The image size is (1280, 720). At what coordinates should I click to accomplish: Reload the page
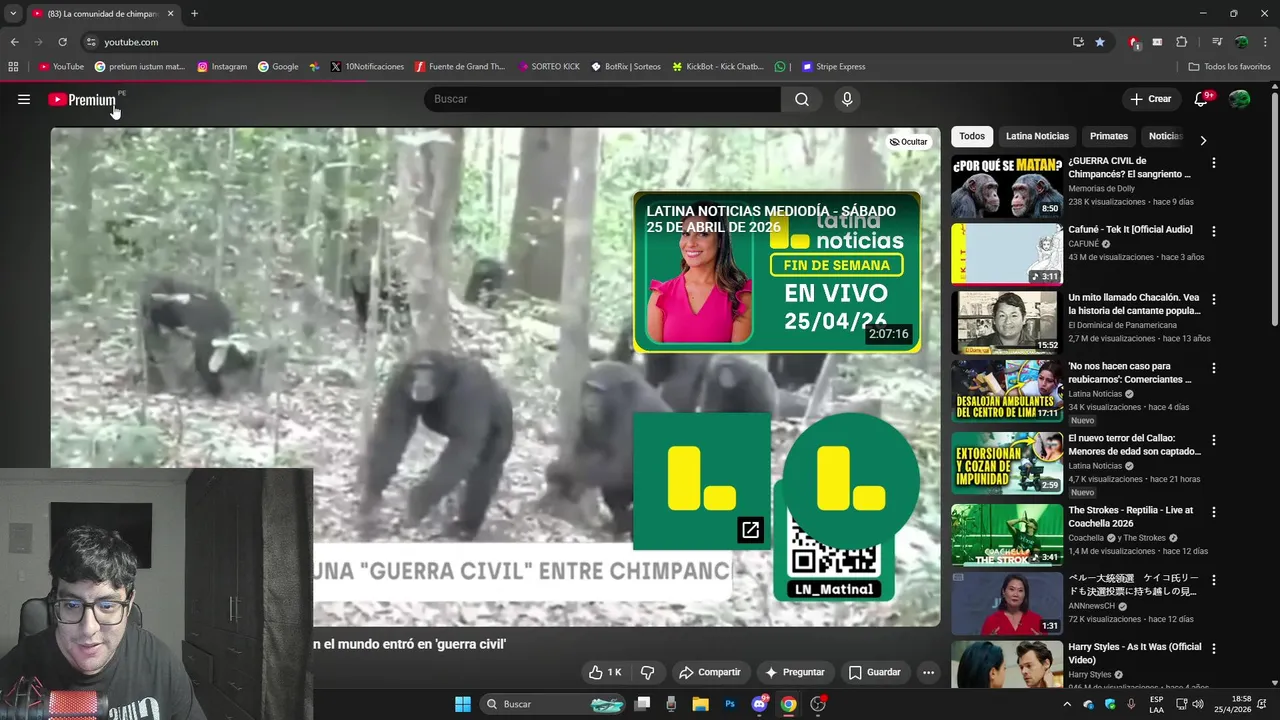click(x=62, y=42)
